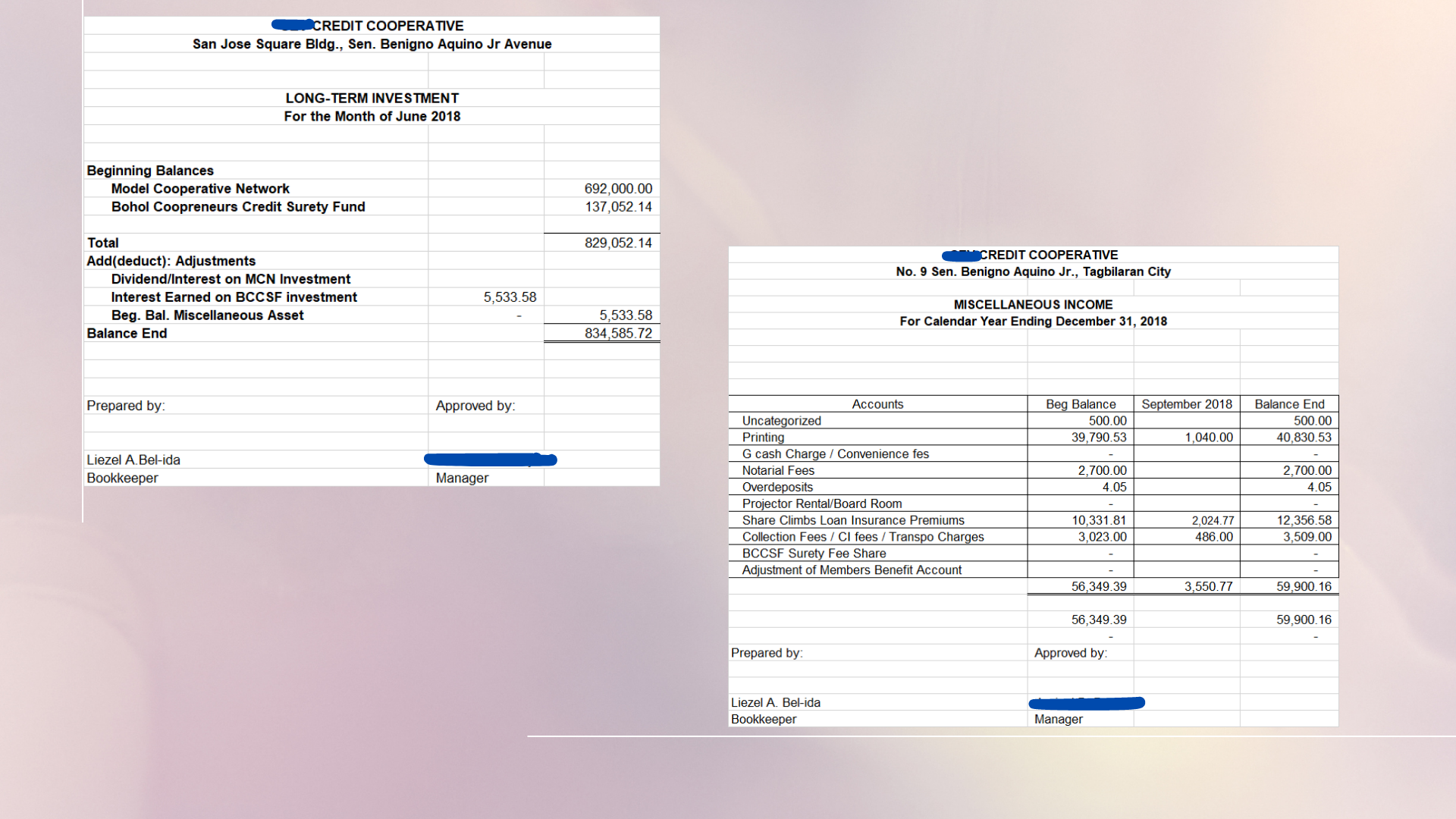Viewport: 1456px width, 819px height.
Task: Click Interest Earned on BCCSF investment row
Action: (x=234, y=297)
